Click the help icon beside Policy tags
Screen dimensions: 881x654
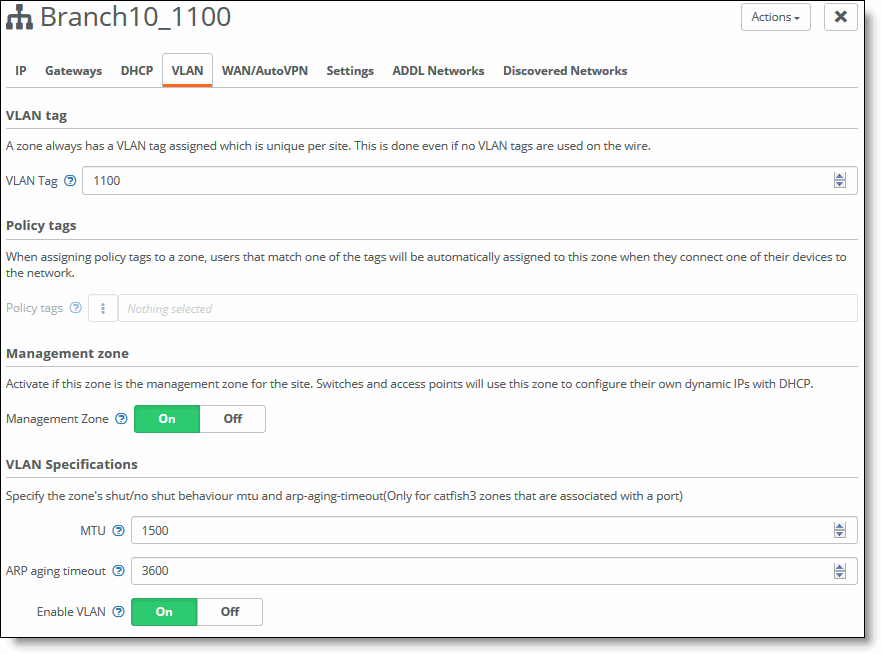[x=75, y=308]
